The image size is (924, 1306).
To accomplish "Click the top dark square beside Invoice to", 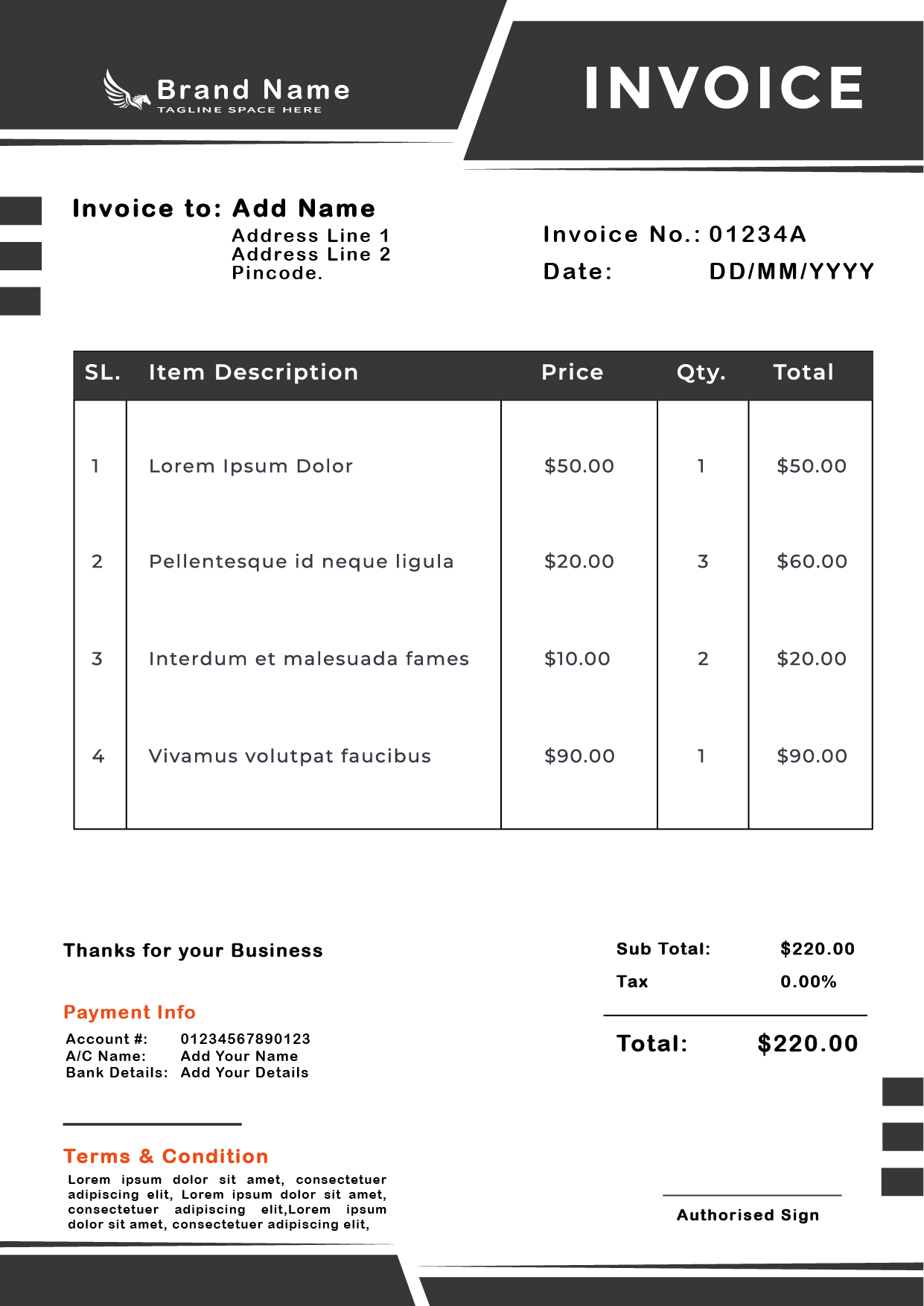I will coord(21,211).
